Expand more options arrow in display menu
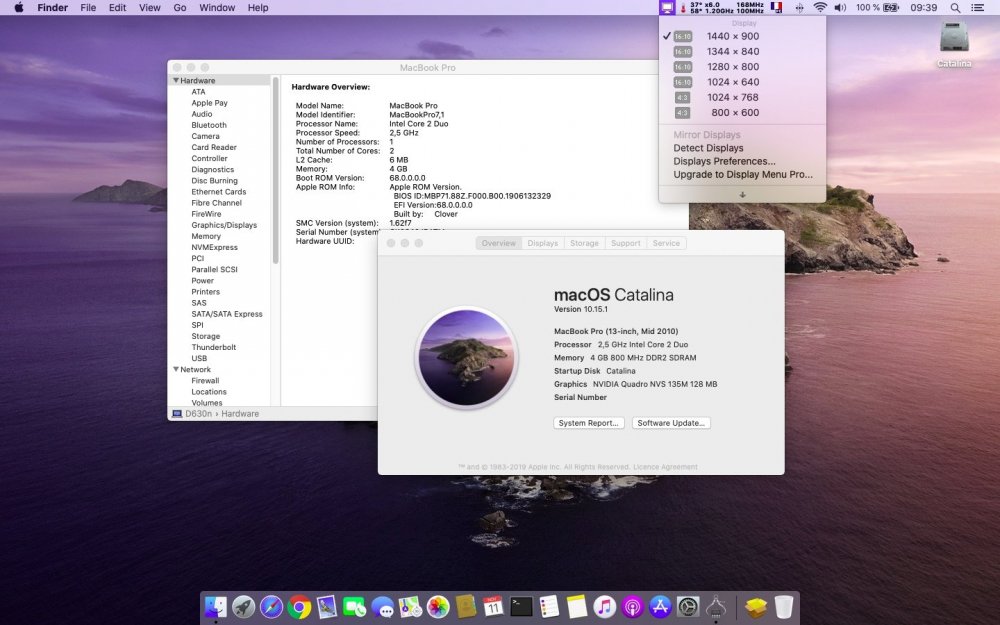 pyautogui.click(x=742, y=194)
